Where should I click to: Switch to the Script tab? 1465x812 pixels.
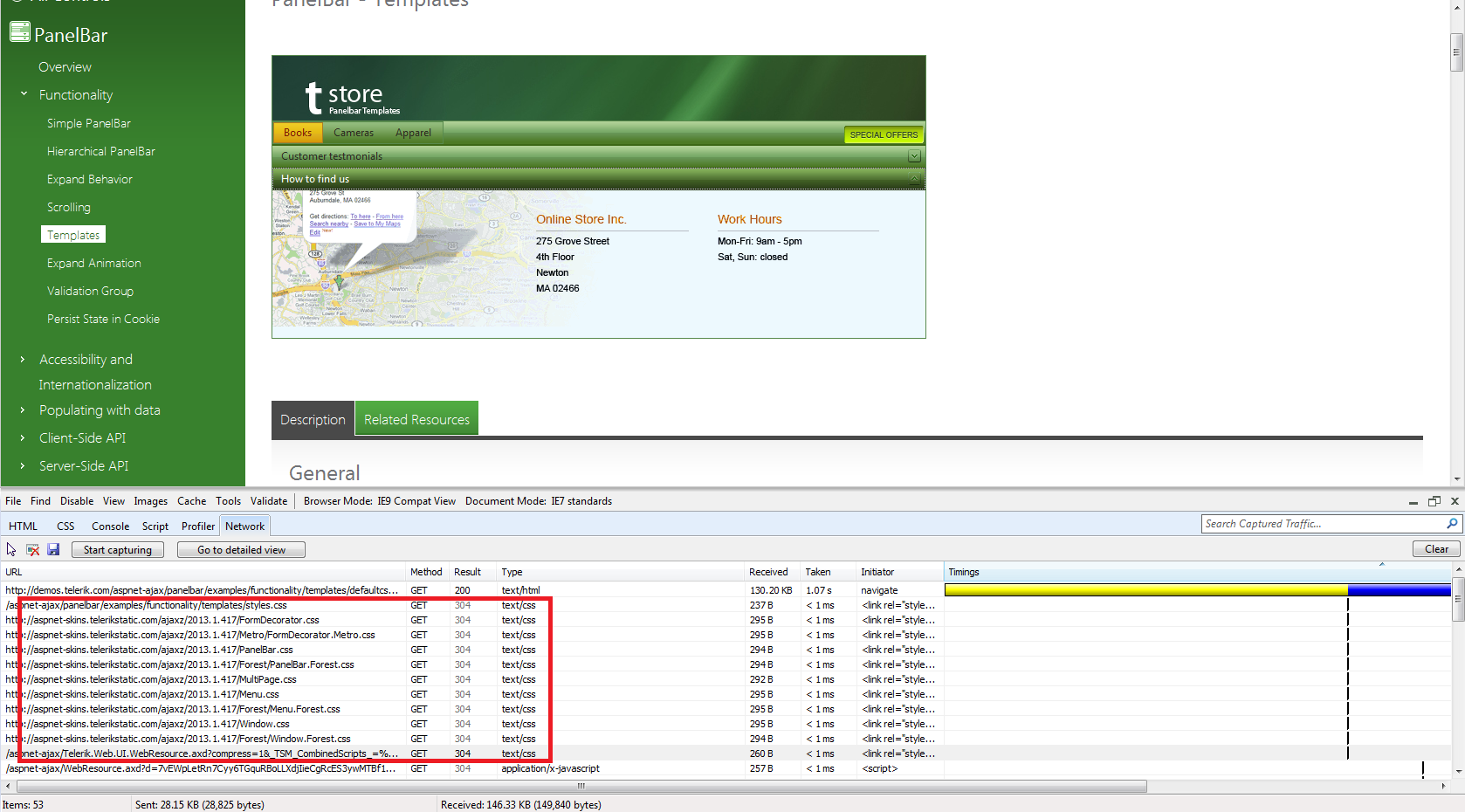[x=155, y=526]
